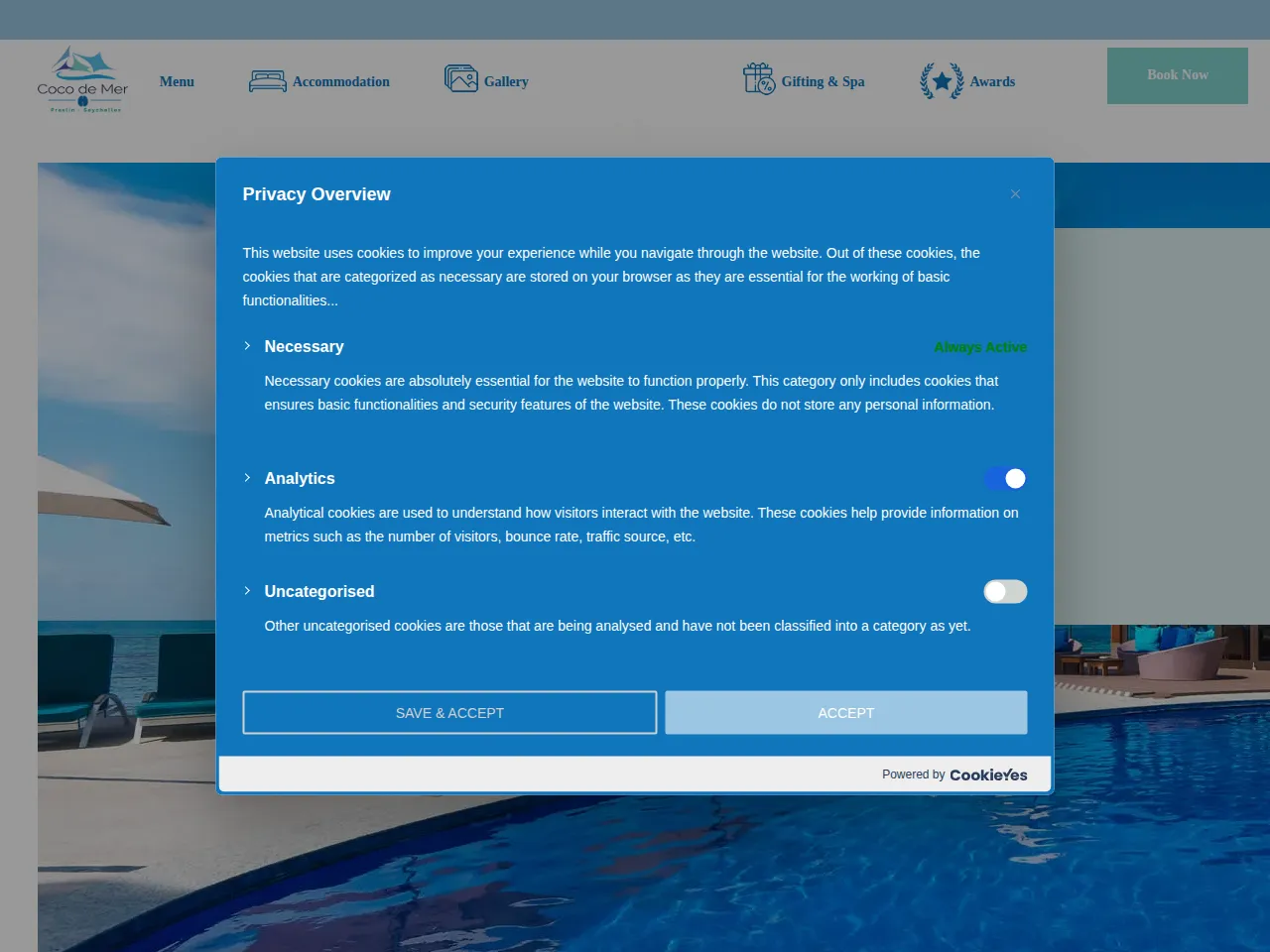Click the Always Active label
Viewport: 1270px width, 952px height.
[x=980, y=347]
